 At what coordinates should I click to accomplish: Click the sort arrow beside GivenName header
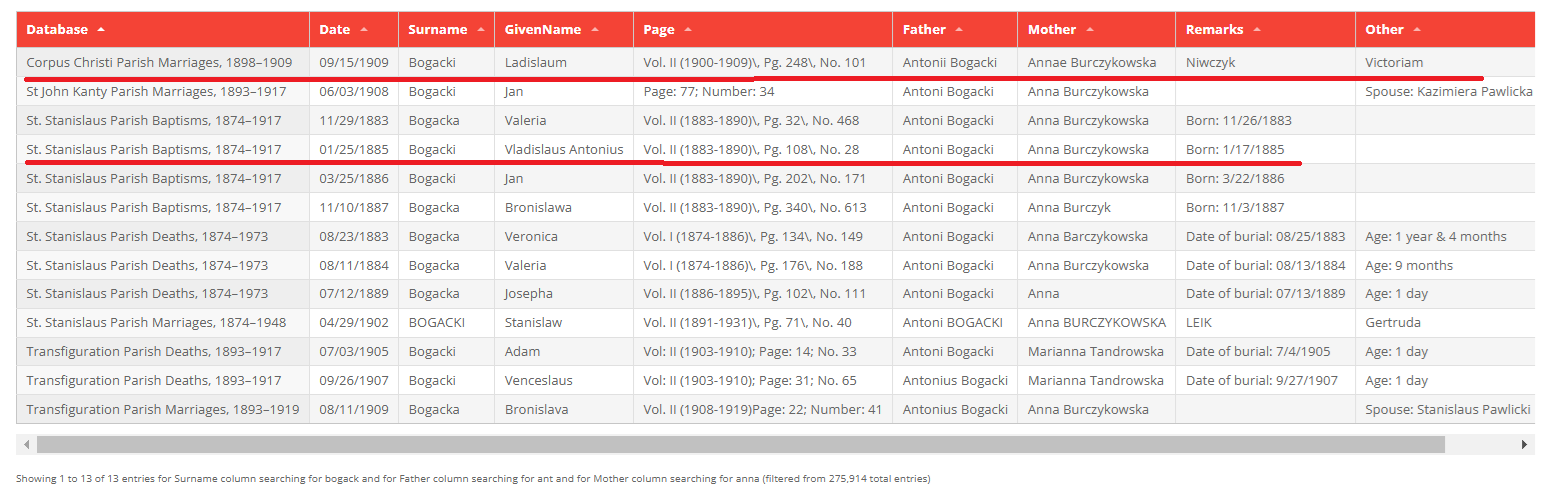pyautogui.click(x=596, y=30)
